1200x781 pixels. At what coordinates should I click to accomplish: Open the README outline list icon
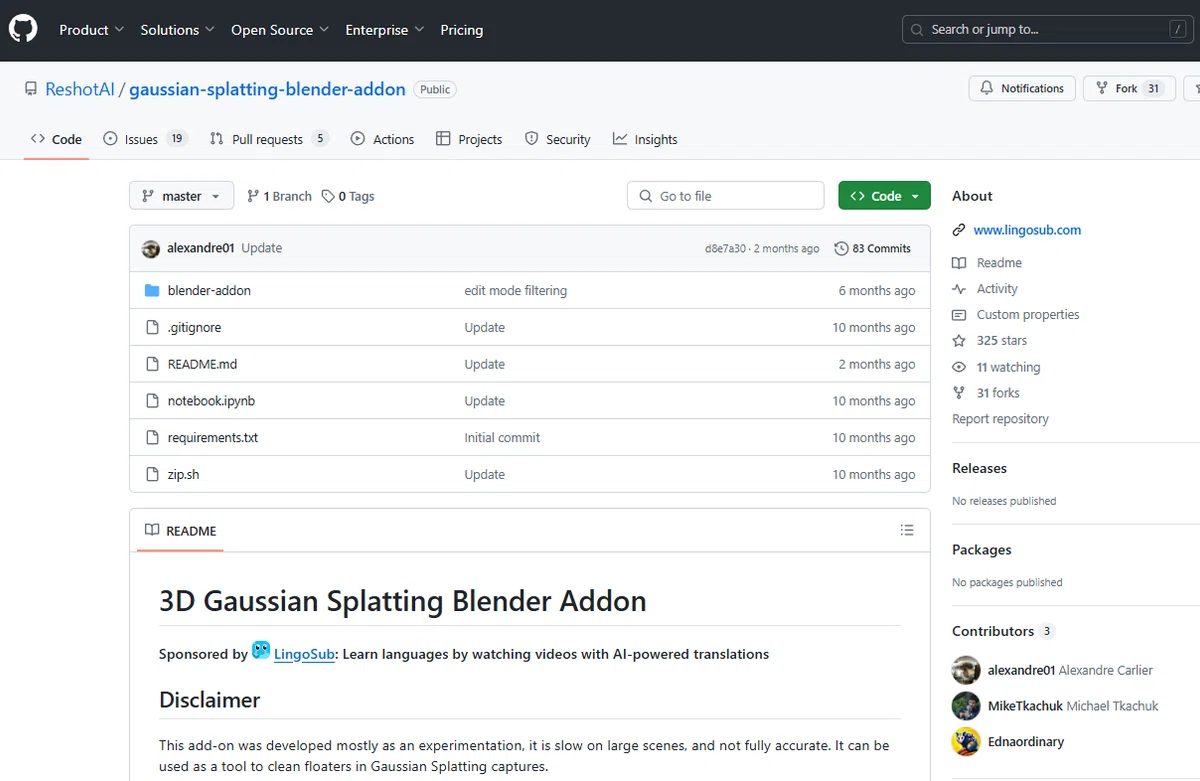(907, 530)
